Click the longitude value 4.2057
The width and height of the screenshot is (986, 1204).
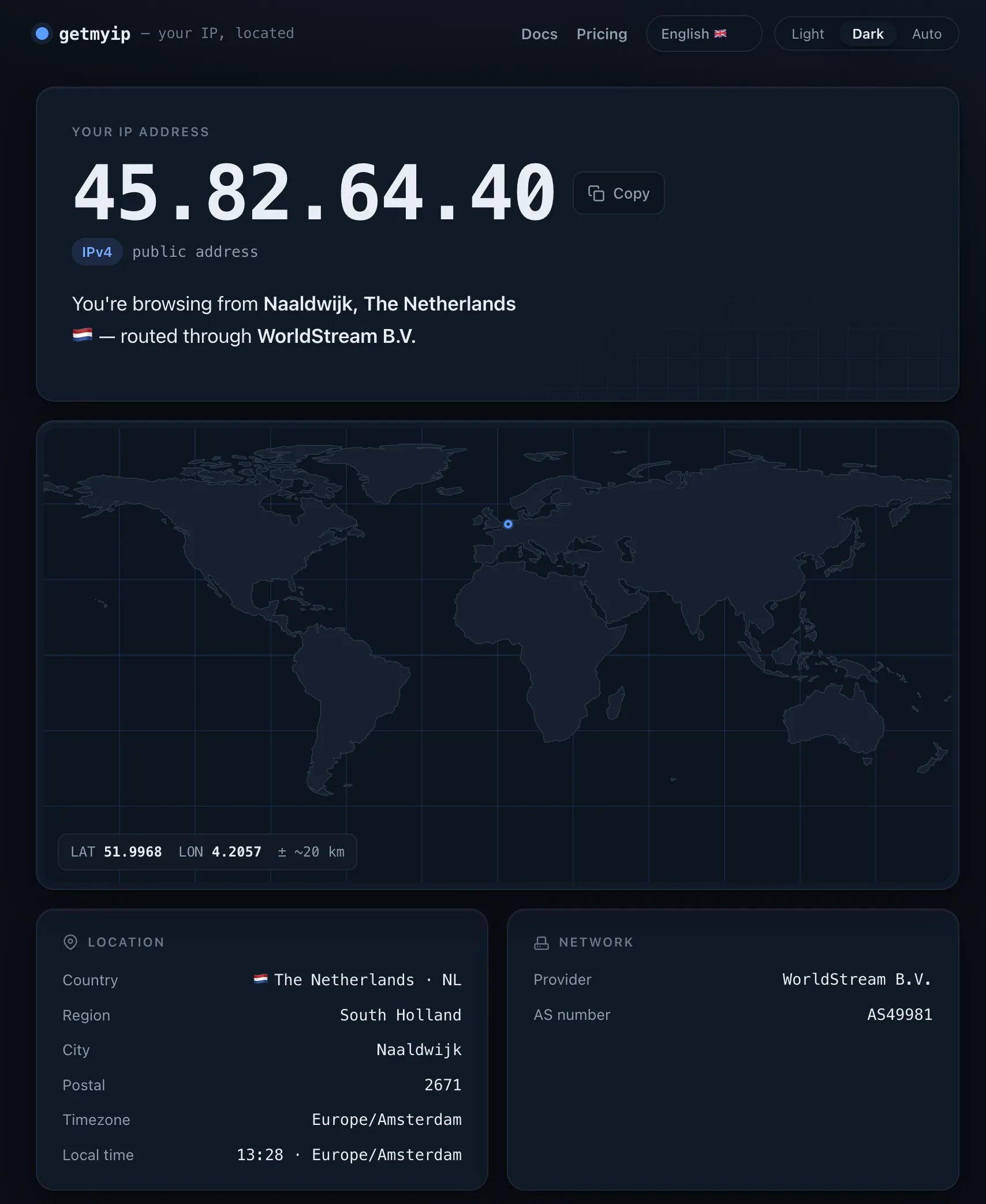[237, 852]
